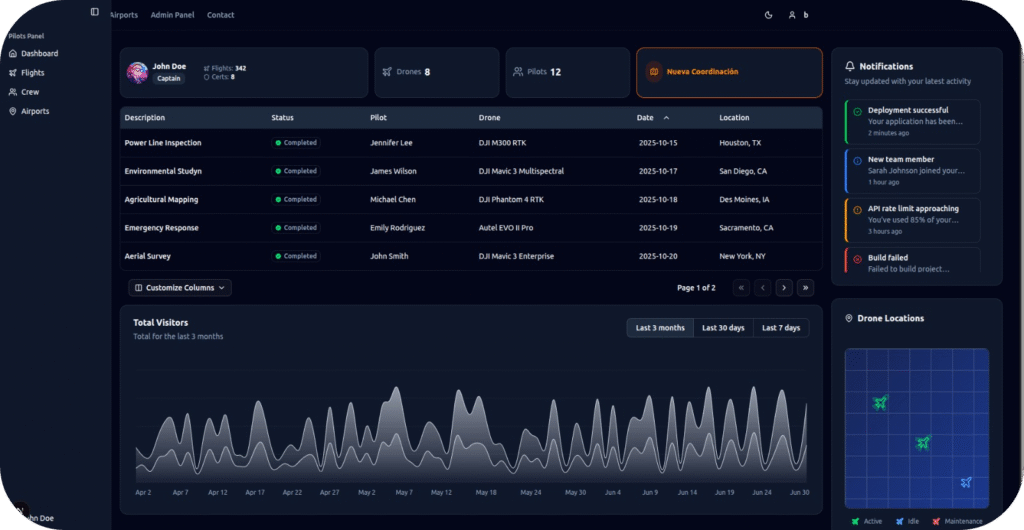Select the Last 30 days range
This screenshot has height=530, width=1024.
[x=723, y=328]
